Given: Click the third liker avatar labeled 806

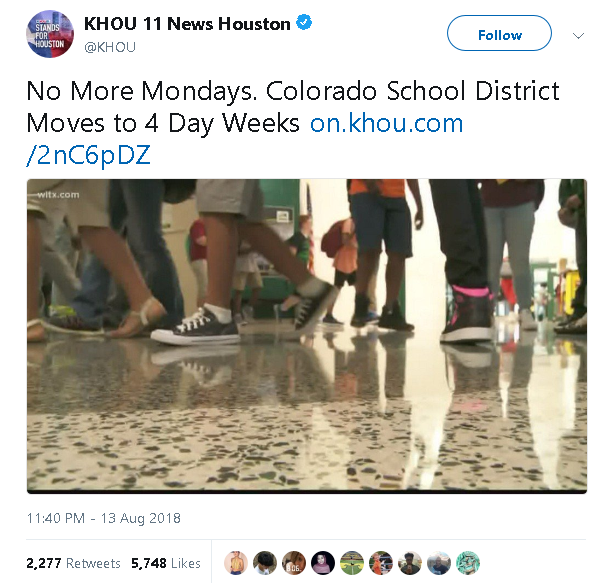Looking at the screenshot, I should [294, 563].
